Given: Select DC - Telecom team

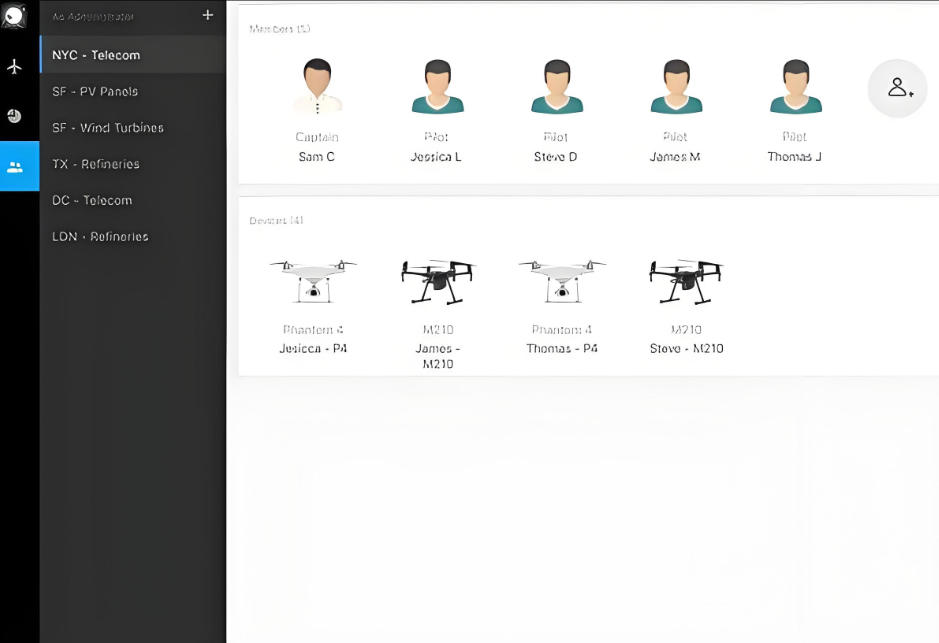Looking at the screenshot, I should 92,200.
